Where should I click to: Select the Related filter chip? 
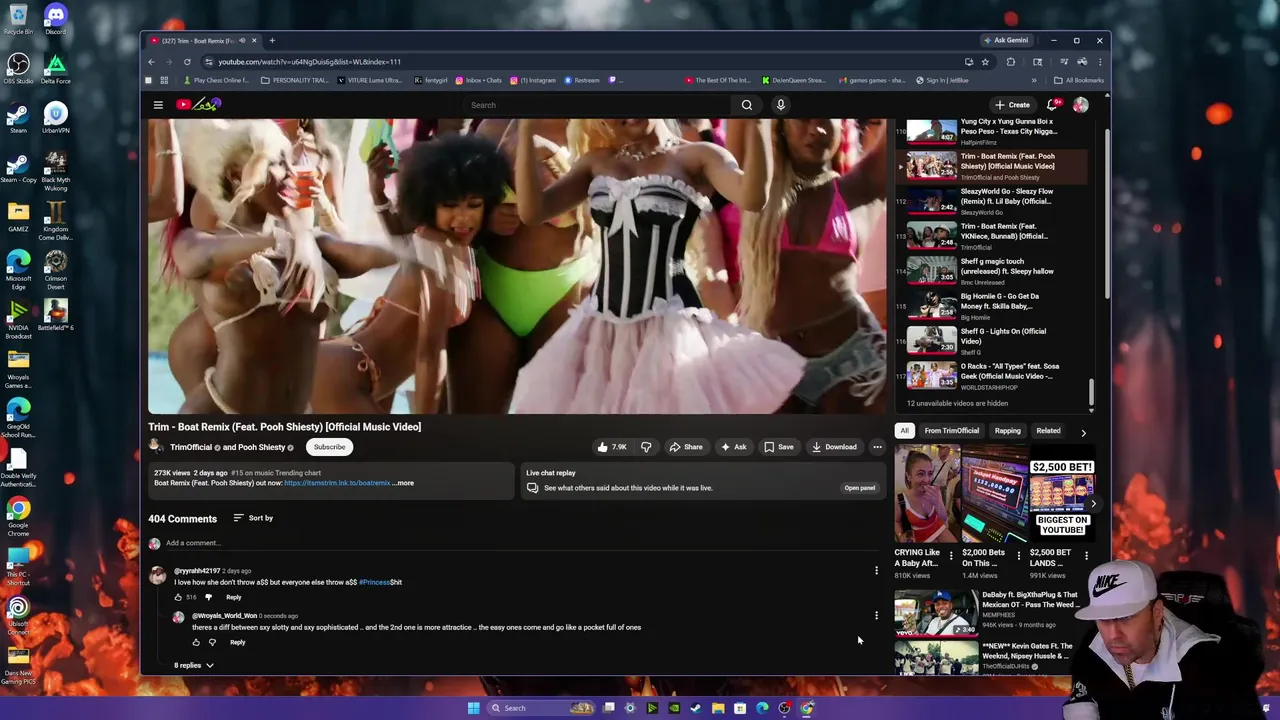pyautogui.click(x=1048, y=431)
